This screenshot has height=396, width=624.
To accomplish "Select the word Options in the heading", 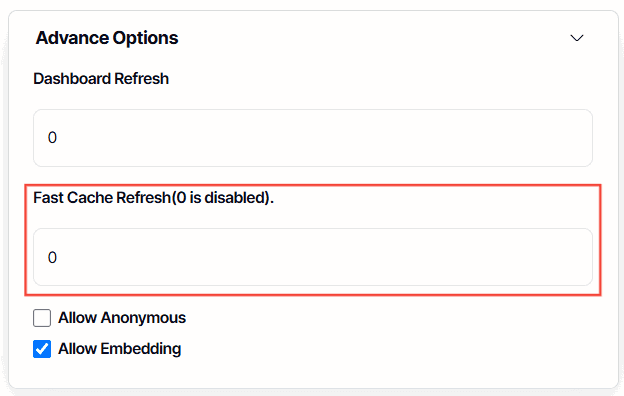I will coord(145,39).
